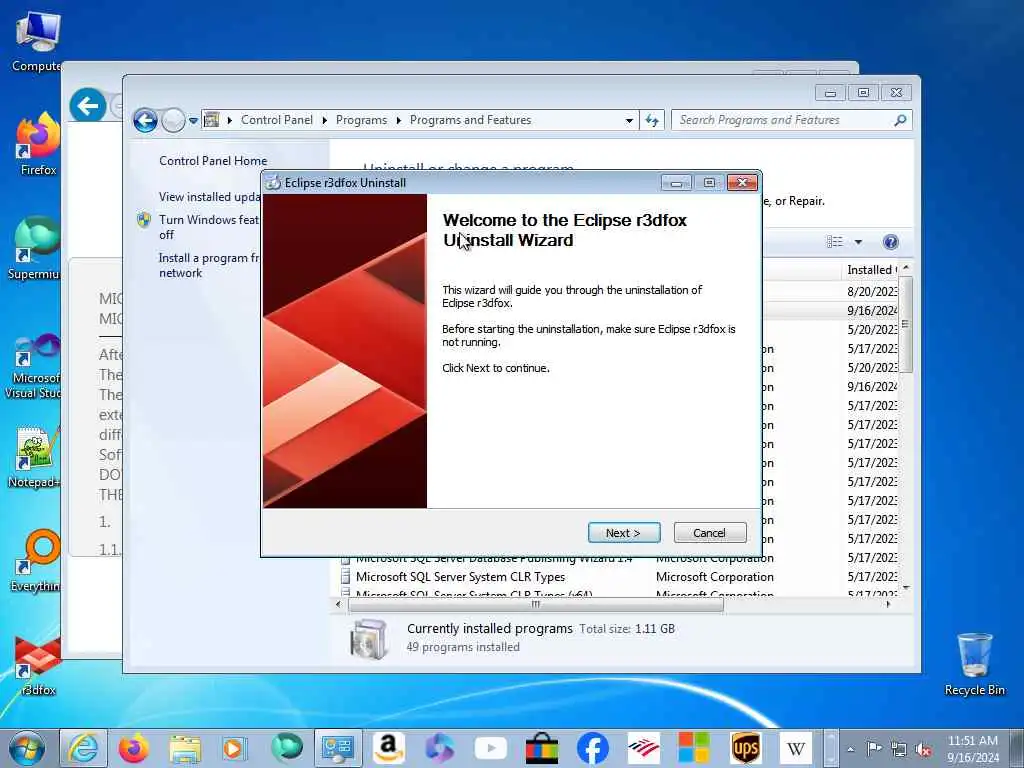
Task: Switch to Control Panel taskbar button
Action: pyautogui.click(x=338, y=748)
